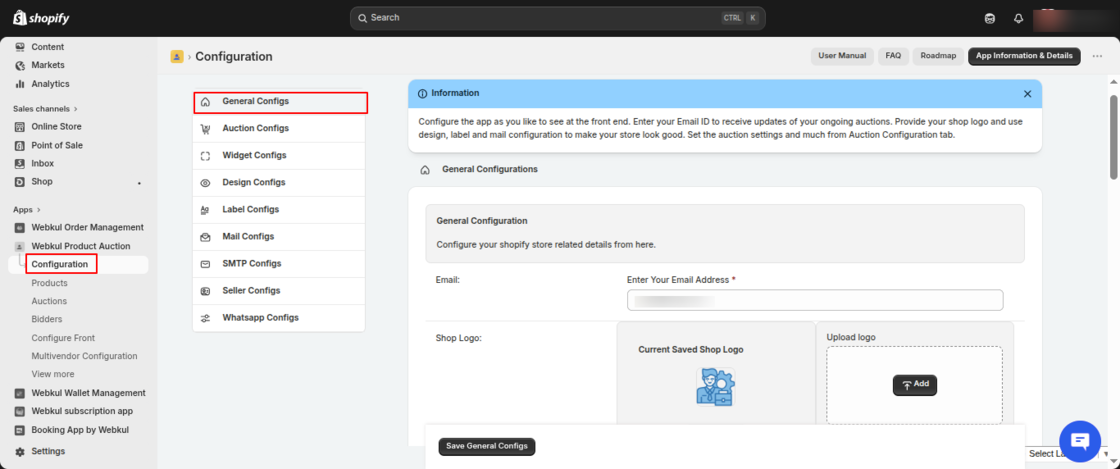Click the Booking App by Webkul icon
Image resolution: width=1120 pixels, height=469 pixels.
tap(20, 430)
